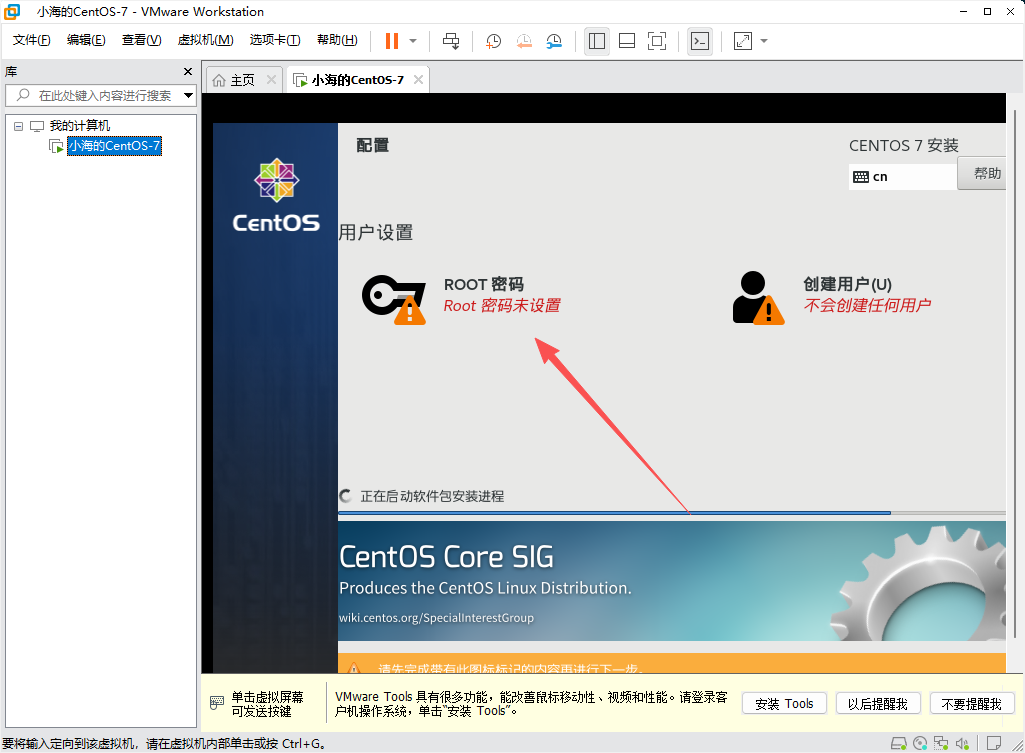This screenshot has width=1025, height=753.
Task: Switch to the 小海的CentOS-7 tab
Action: (x=358, y=80)
